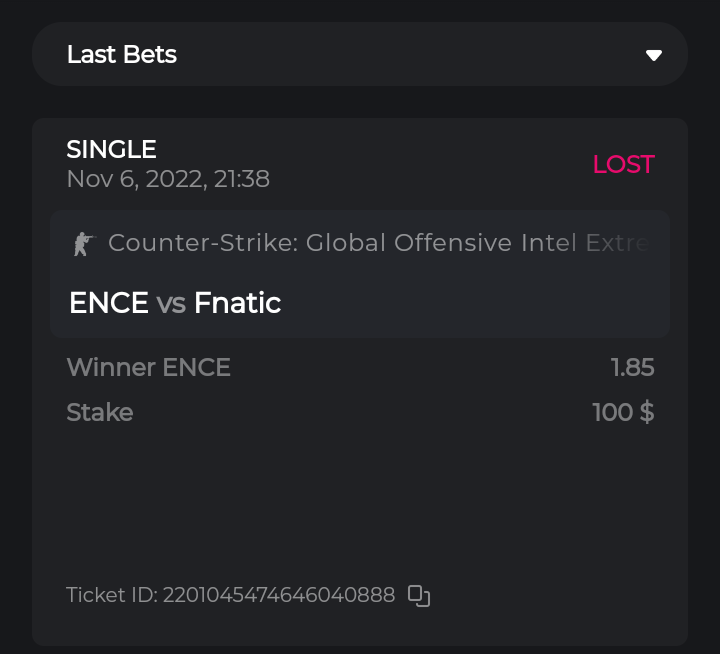Click the Stake row label
720x654 pixels.
[99, 412]
